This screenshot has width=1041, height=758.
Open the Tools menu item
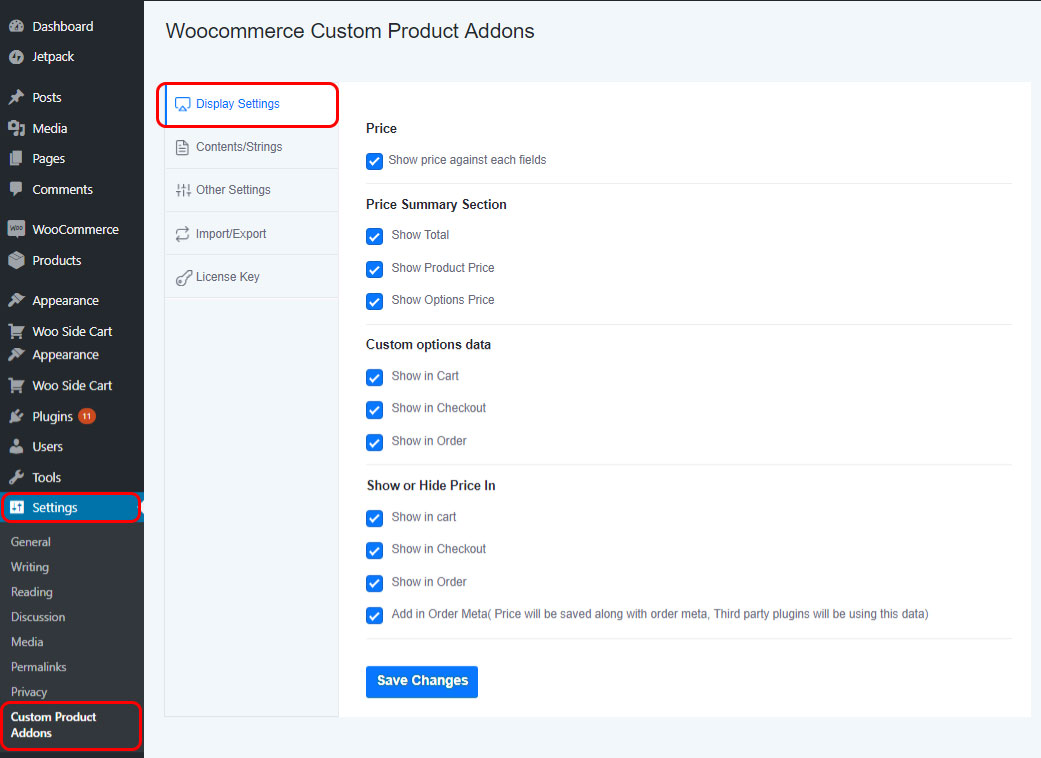(x=72, y=477)
